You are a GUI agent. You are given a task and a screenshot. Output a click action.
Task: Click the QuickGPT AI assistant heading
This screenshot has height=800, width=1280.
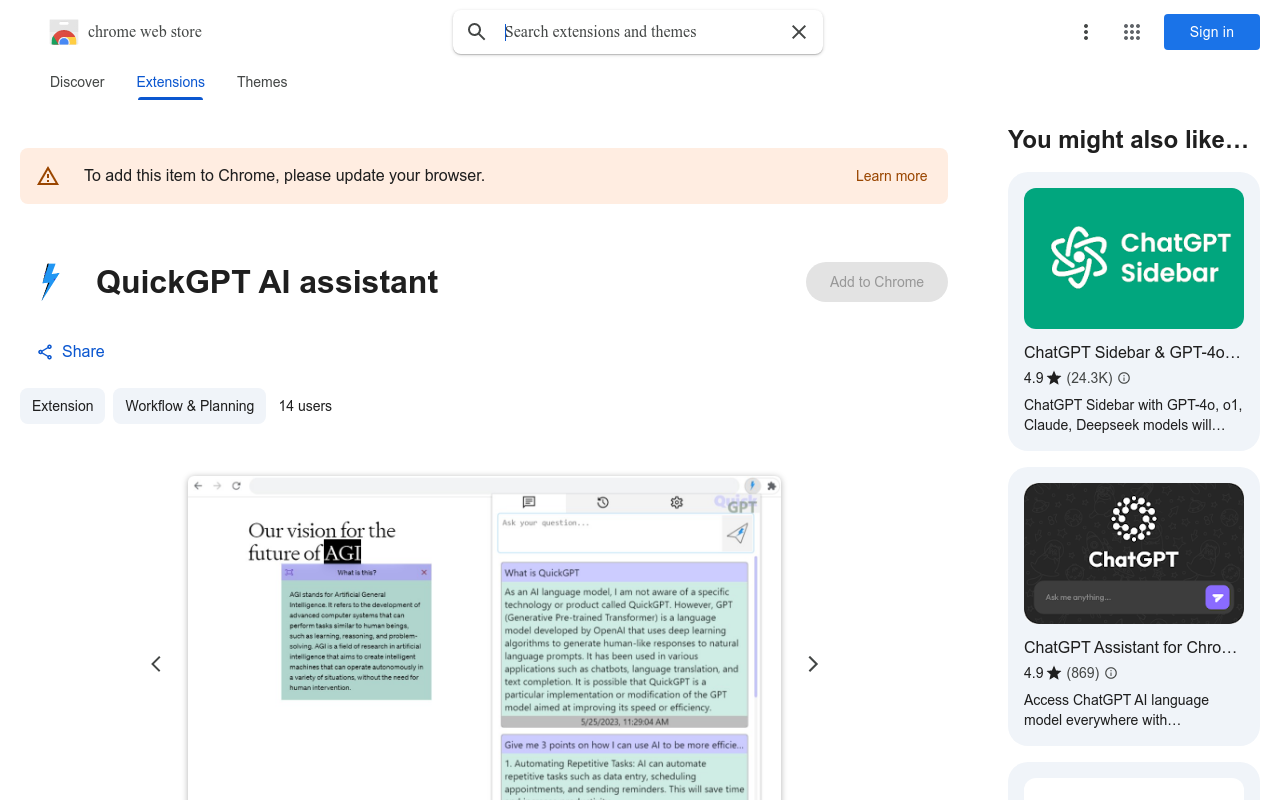click(x=267, y=282)
